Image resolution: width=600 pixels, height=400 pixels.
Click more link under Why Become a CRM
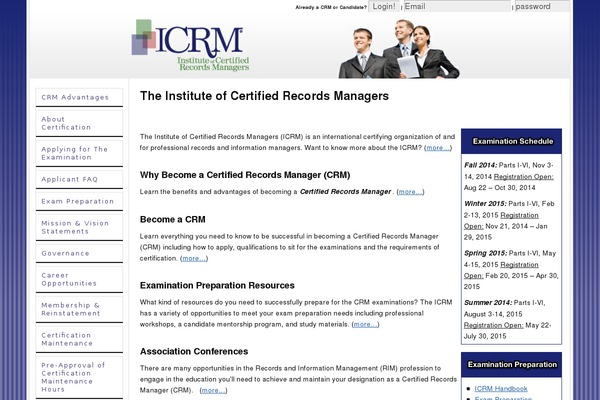pyautogui.click(x=410, y=192)
